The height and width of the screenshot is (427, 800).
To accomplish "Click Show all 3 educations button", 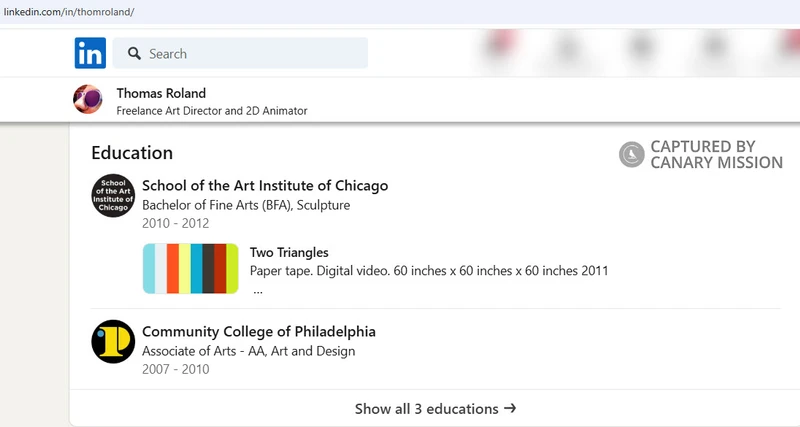I will 435,409.
